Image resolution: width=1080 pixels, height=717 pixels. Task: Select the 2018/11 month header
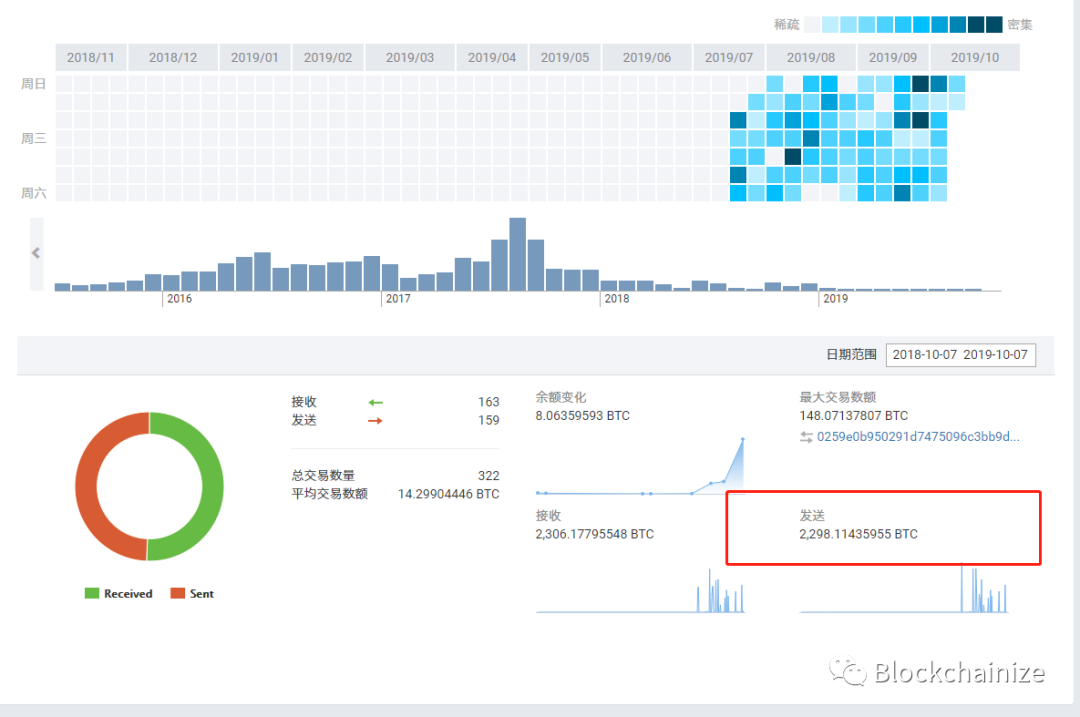coord(91,58)
